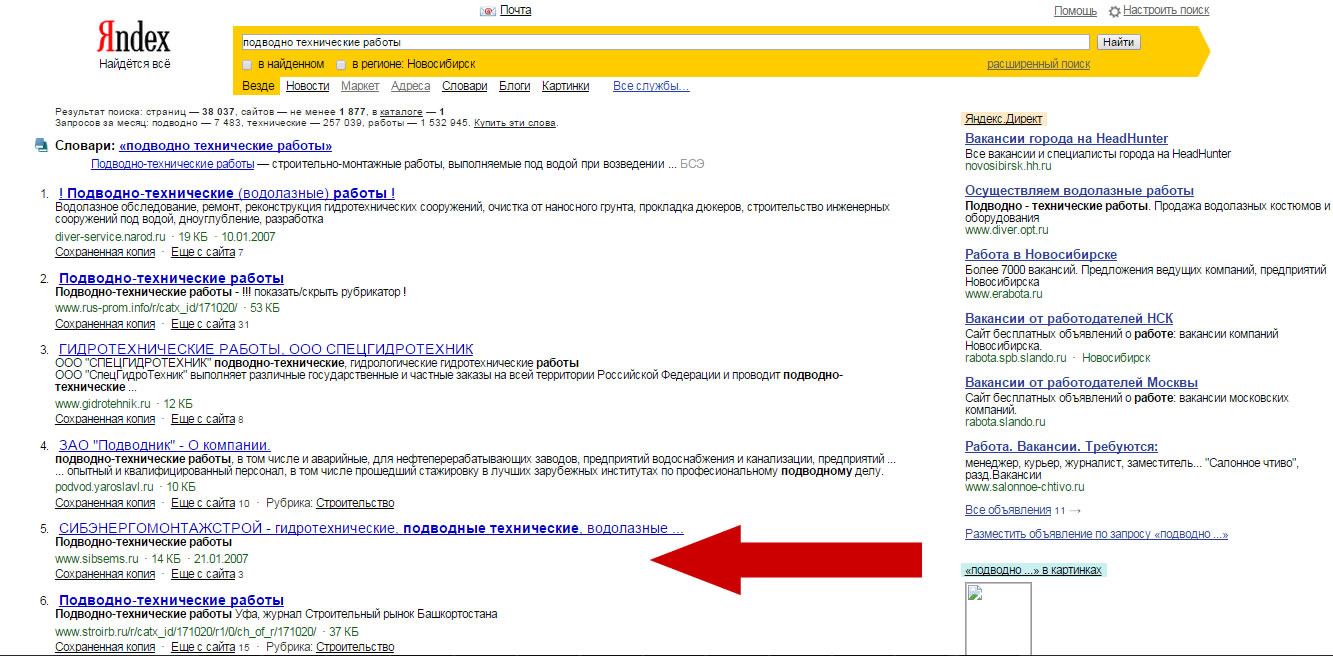This screenshot has width=1333, height=656.
Task: Click the icon left of Словари heading
Action: click(x=41, y=145)
